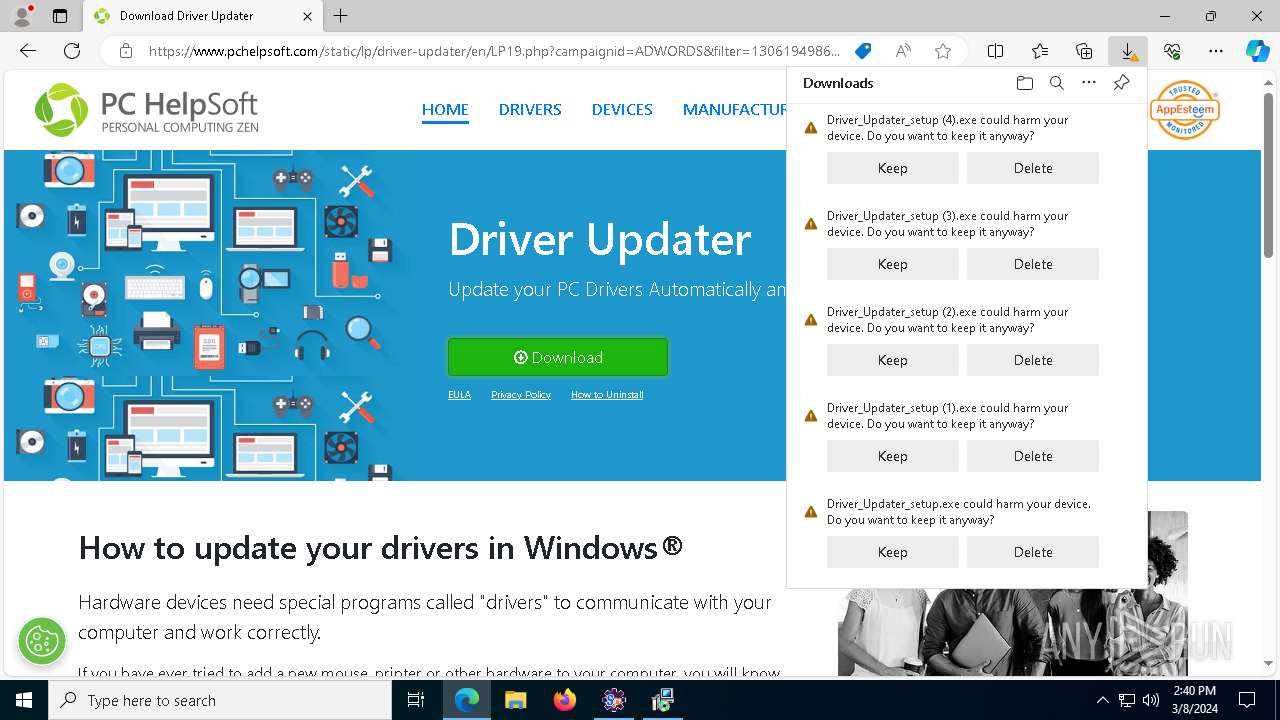Click the AppEsteem trusted badge
The image size is (1280, 720).
pyautogui.click(x=1185, y=109)
